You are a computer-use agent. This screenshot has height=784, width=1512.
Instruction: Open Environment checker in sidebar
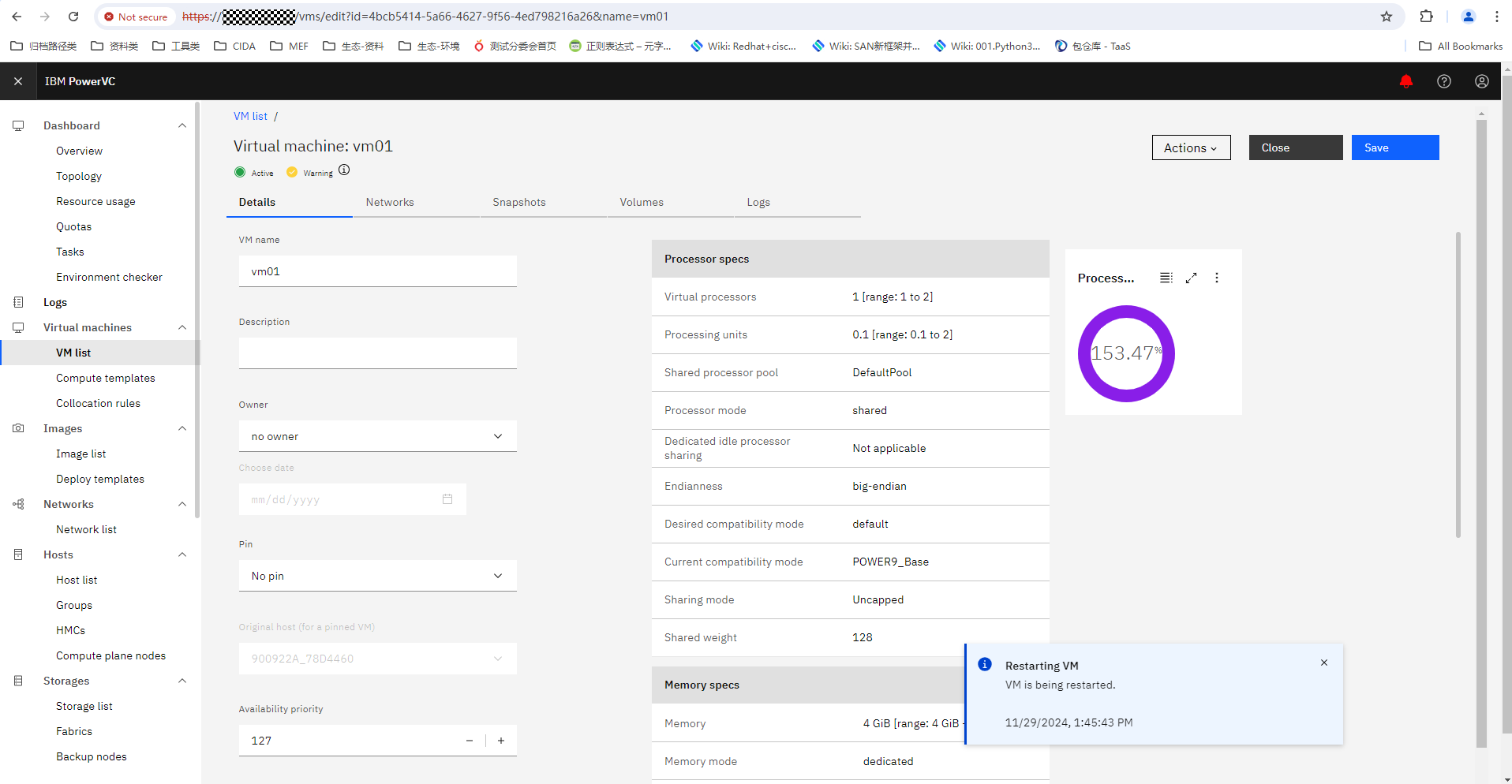coord(109,277)
